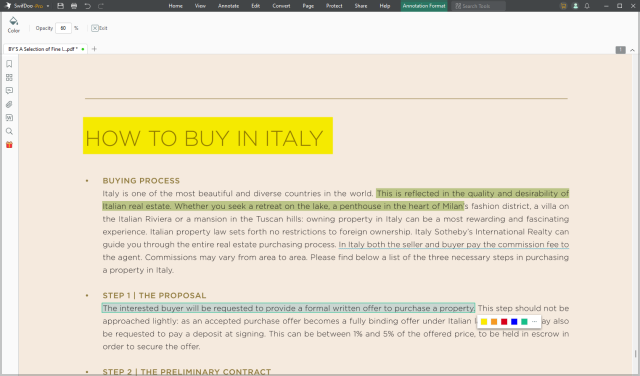Image resolution: width=640 pixels, height=376 pixels.
Task: Open the page Thumbnails sidebar panel
Action: pos(9,77)
